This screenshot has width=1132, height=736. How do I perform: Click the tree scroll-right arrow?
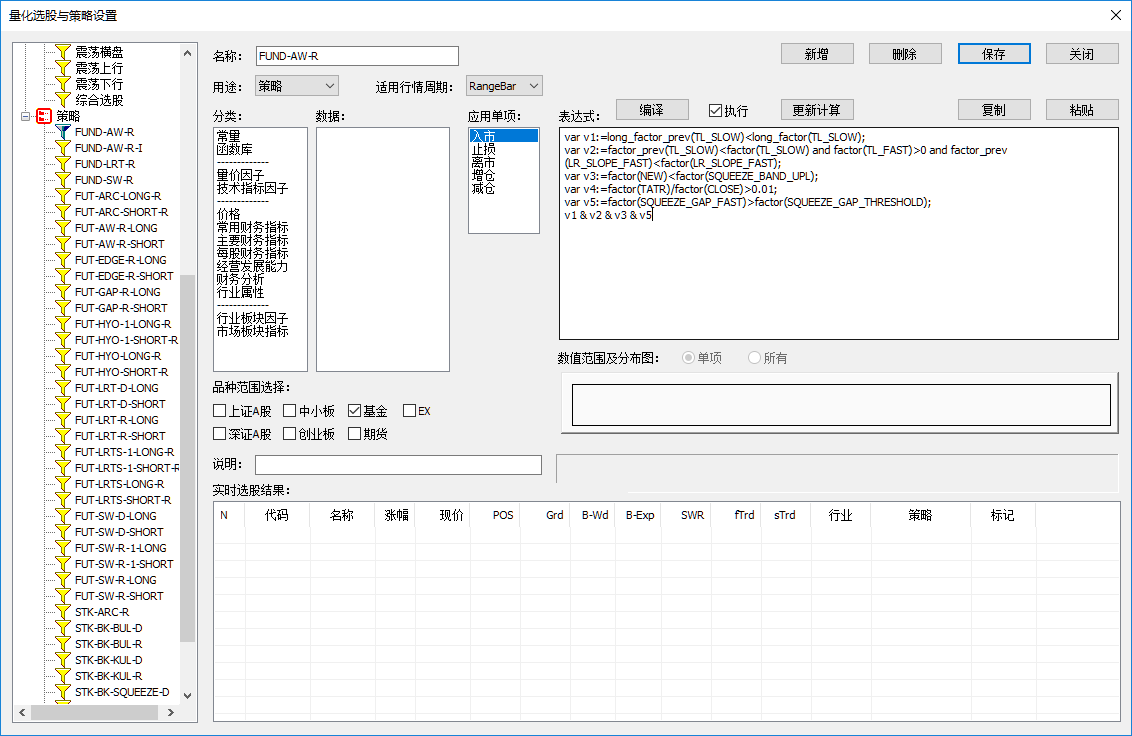pos(171,712)
